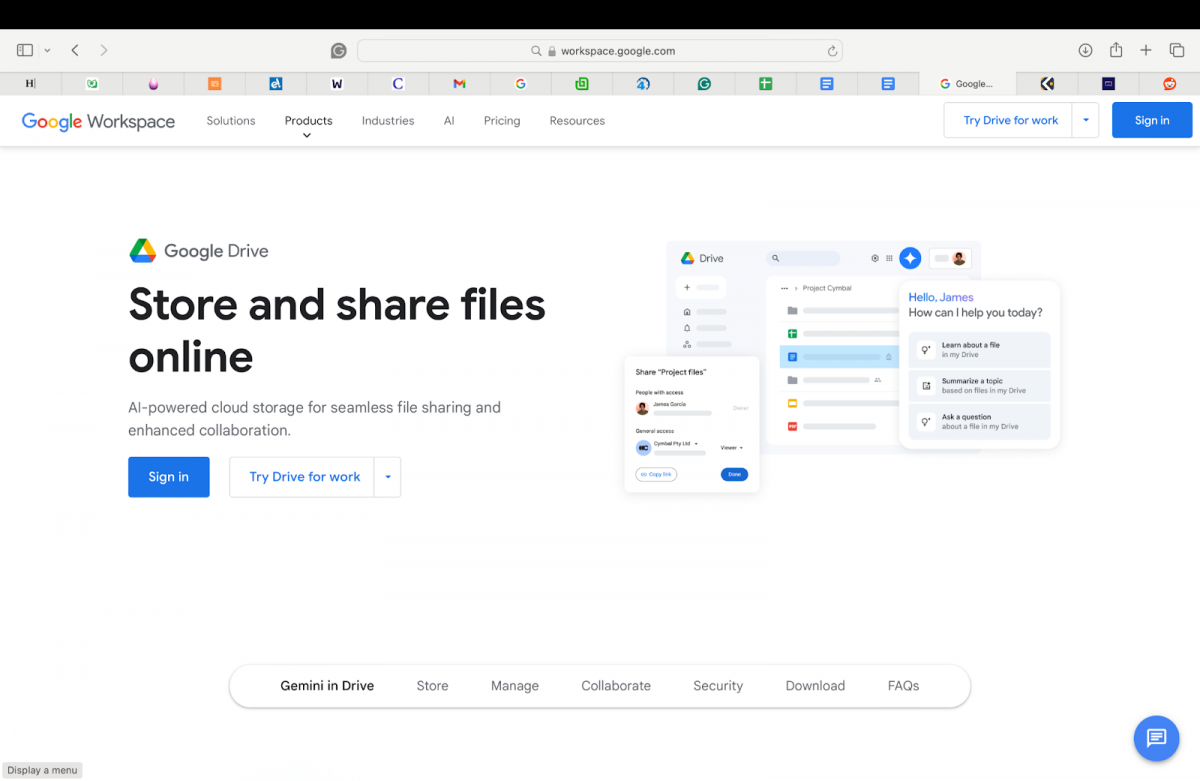Screen dimensions: 1200x781
Task: Open the dropdown arrow beside hero Try Drive for work
Action: coord(388,477)
